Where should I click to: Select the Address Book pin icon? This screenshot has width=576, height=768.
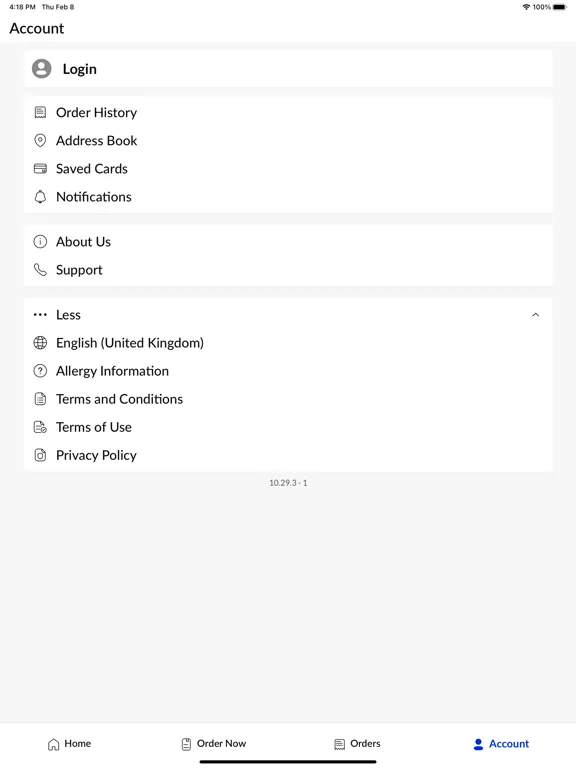[40, 141]
